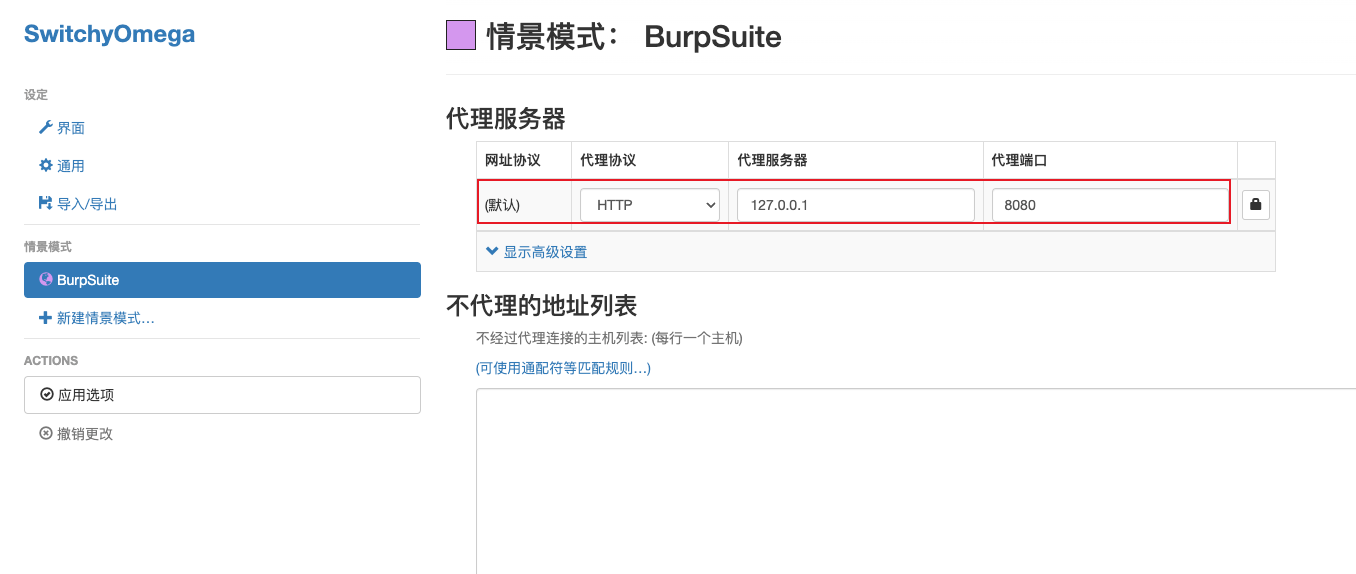Image resolution: width=1356 pixels, height=574 pixels.
Task: Click the SwitchyOmega logo title
Action: pos(109,34)
